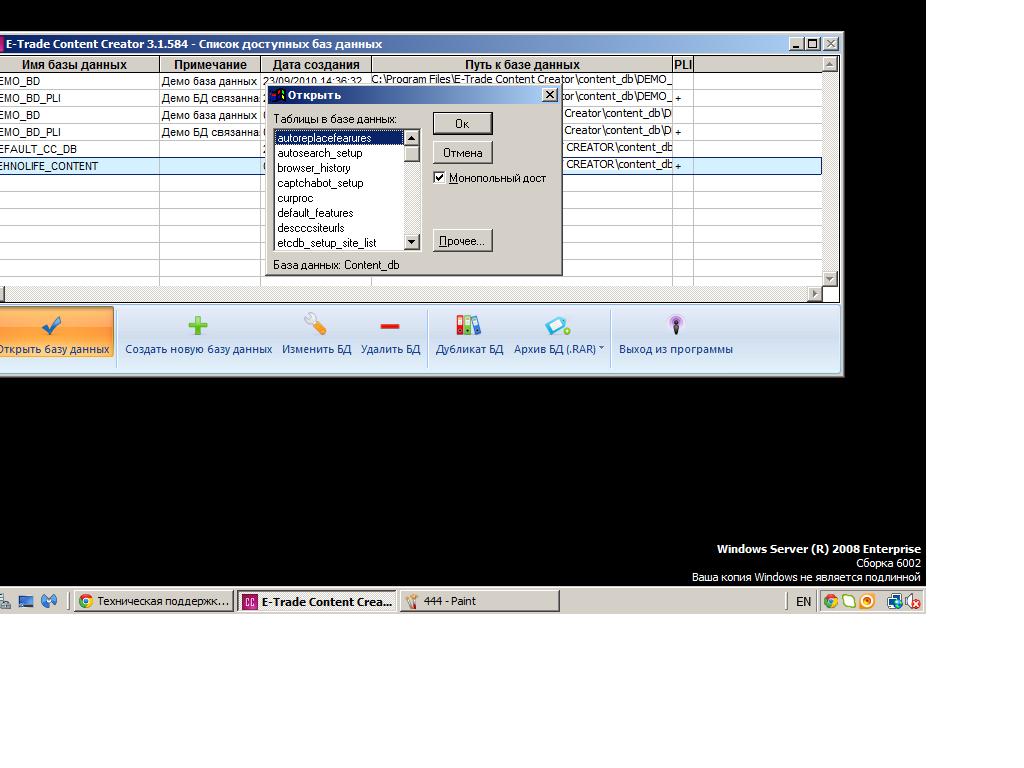1024x768 pixels.
Task: Click the Дубликат БД binders icon
Action: (468, 325)
